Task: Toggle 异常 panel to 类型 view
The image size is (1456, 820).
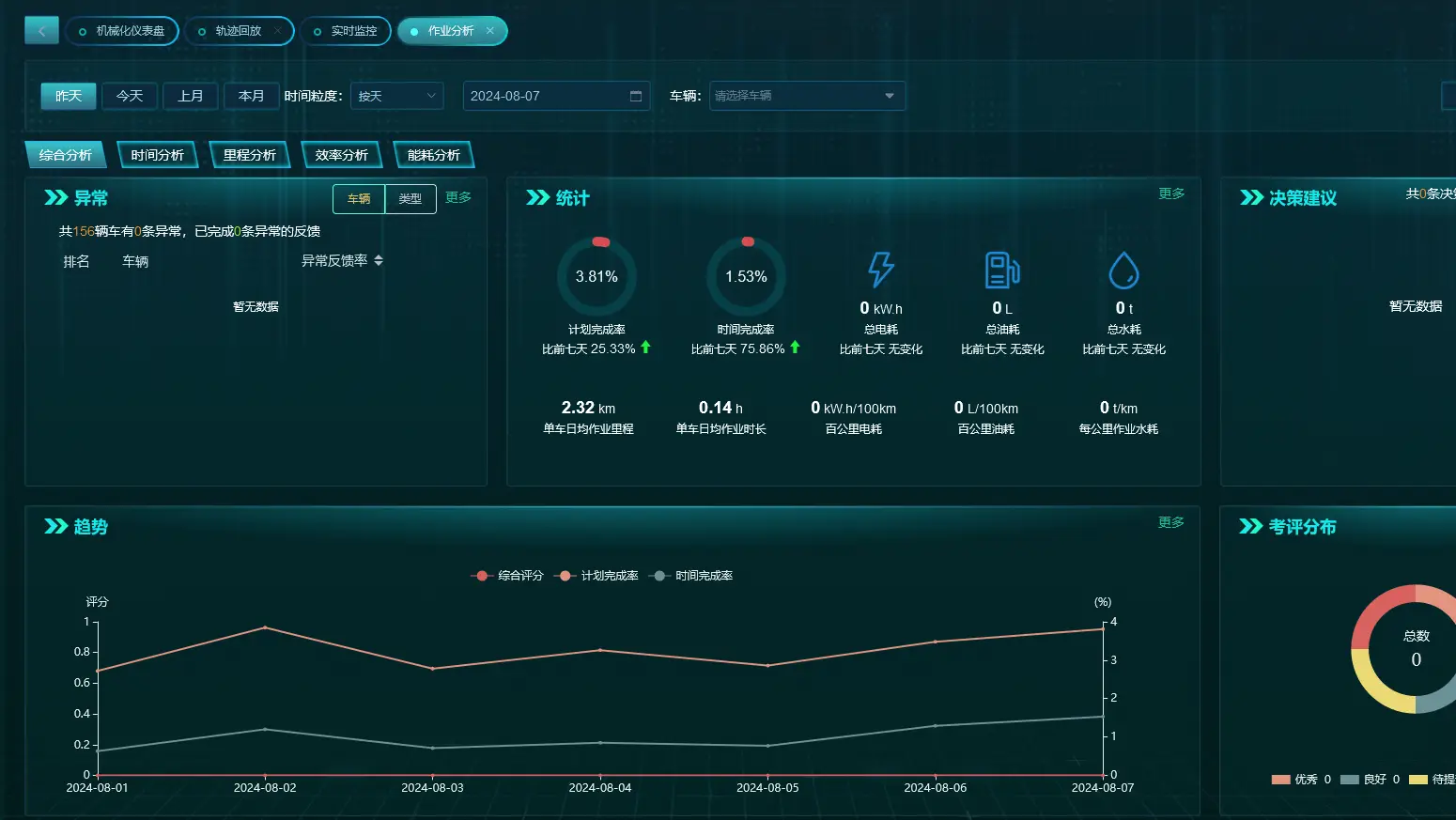Action: [x=410, y=199]
